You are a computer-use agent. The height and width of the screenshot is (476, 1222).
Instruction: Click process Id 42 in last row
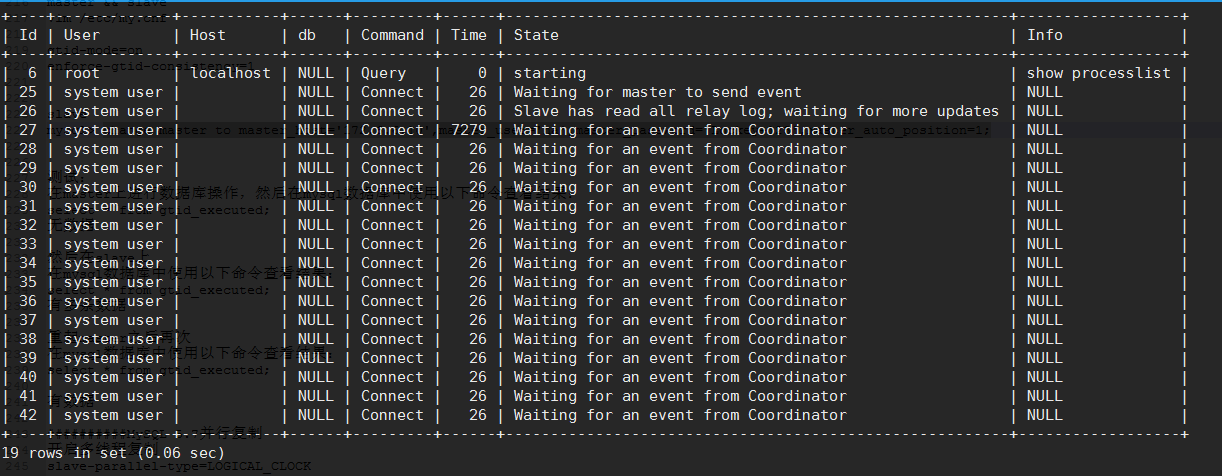pyautogui.click(x=28, y=415)
